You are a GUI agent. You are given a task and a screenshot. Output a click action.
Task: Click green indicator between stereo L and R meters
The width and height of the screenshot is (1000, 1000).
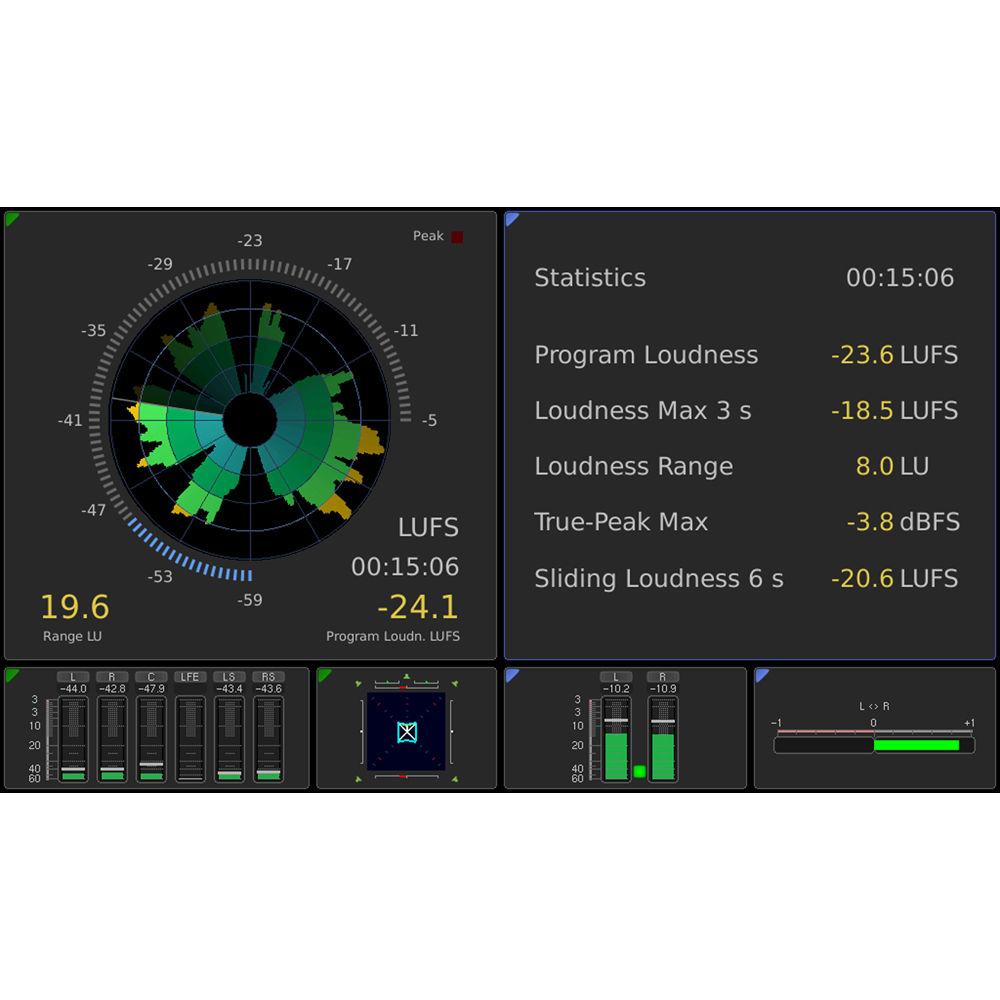[639, 771]
